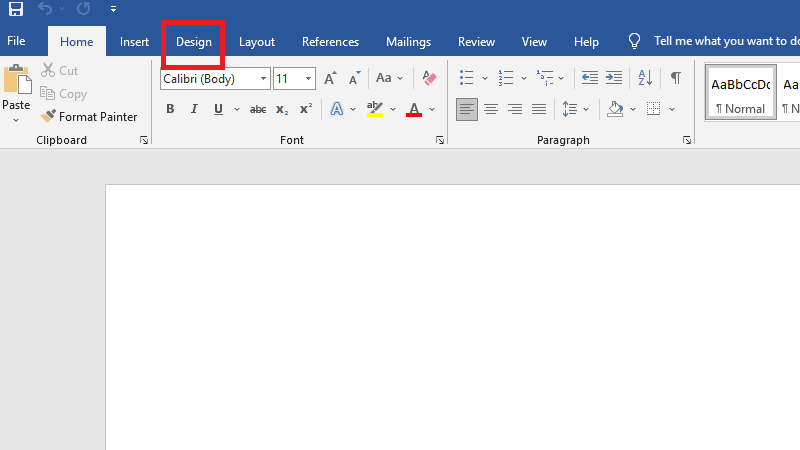Viewport: 800px width, 450px height.
Task: Apply the red font color
Action: point(414,109)
